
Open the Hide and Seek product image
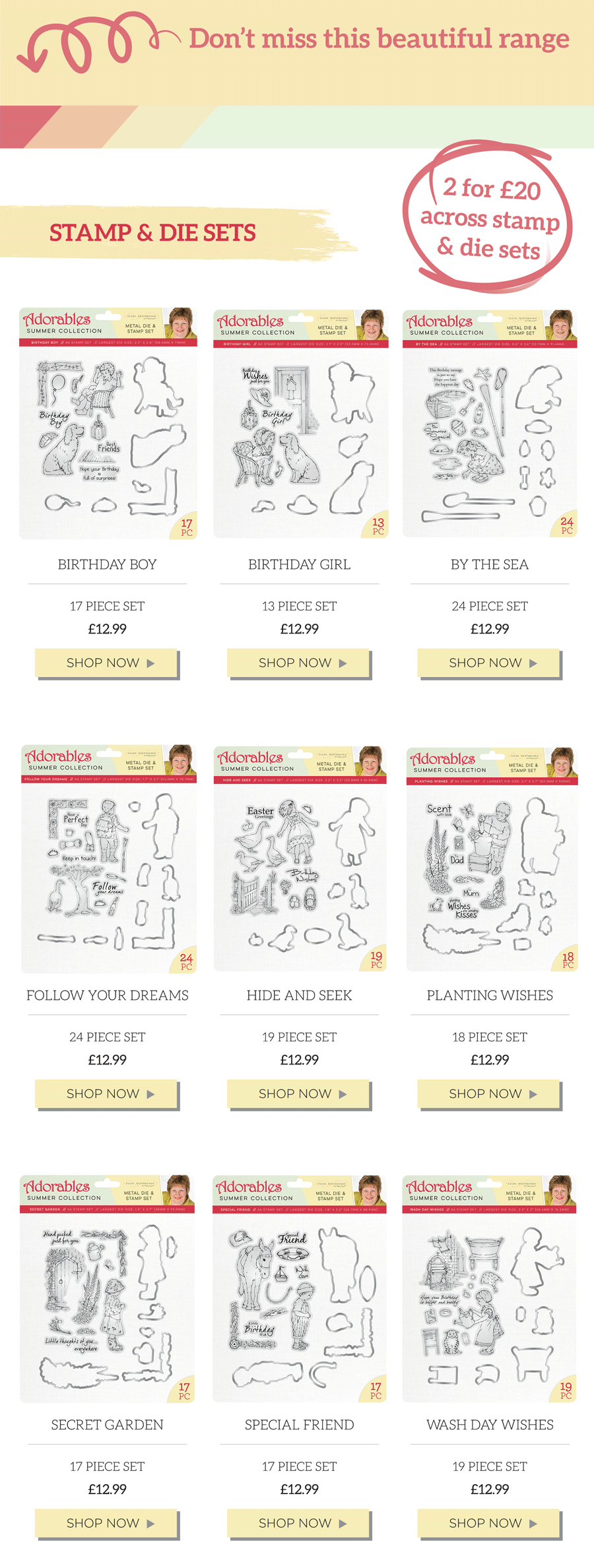tap(300, 858)
